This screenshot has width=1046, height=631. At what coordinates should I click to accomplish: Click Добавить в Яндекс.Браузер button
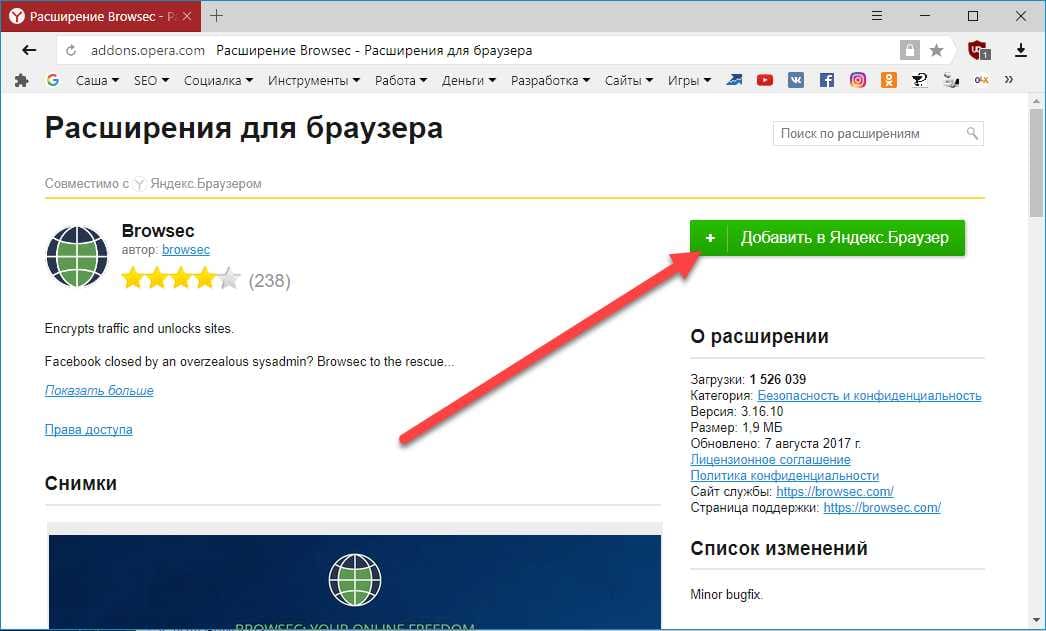coord(827,238)
